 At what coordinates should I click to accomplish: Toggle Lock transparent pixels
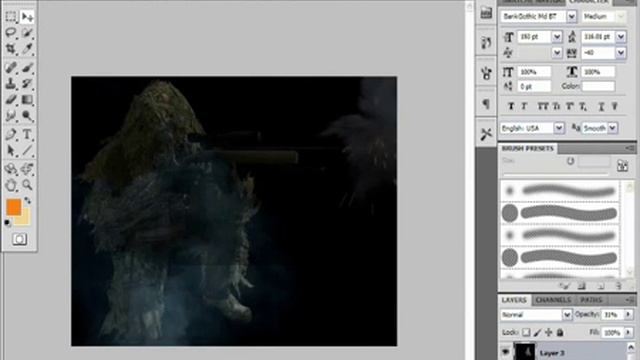526,333
